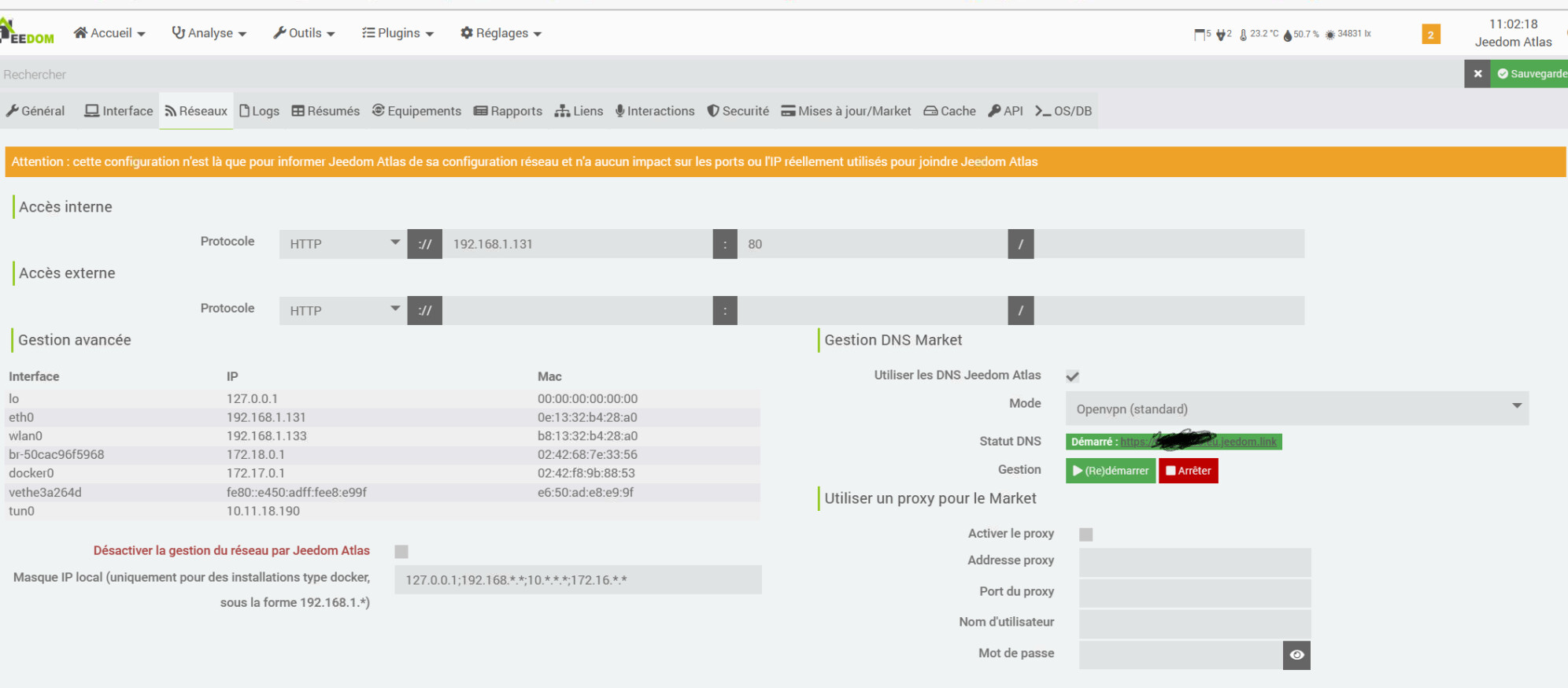Toggle the proxy password visibility eye
The width and height of the screenshot is (1568, 688).
[1296, 655]
